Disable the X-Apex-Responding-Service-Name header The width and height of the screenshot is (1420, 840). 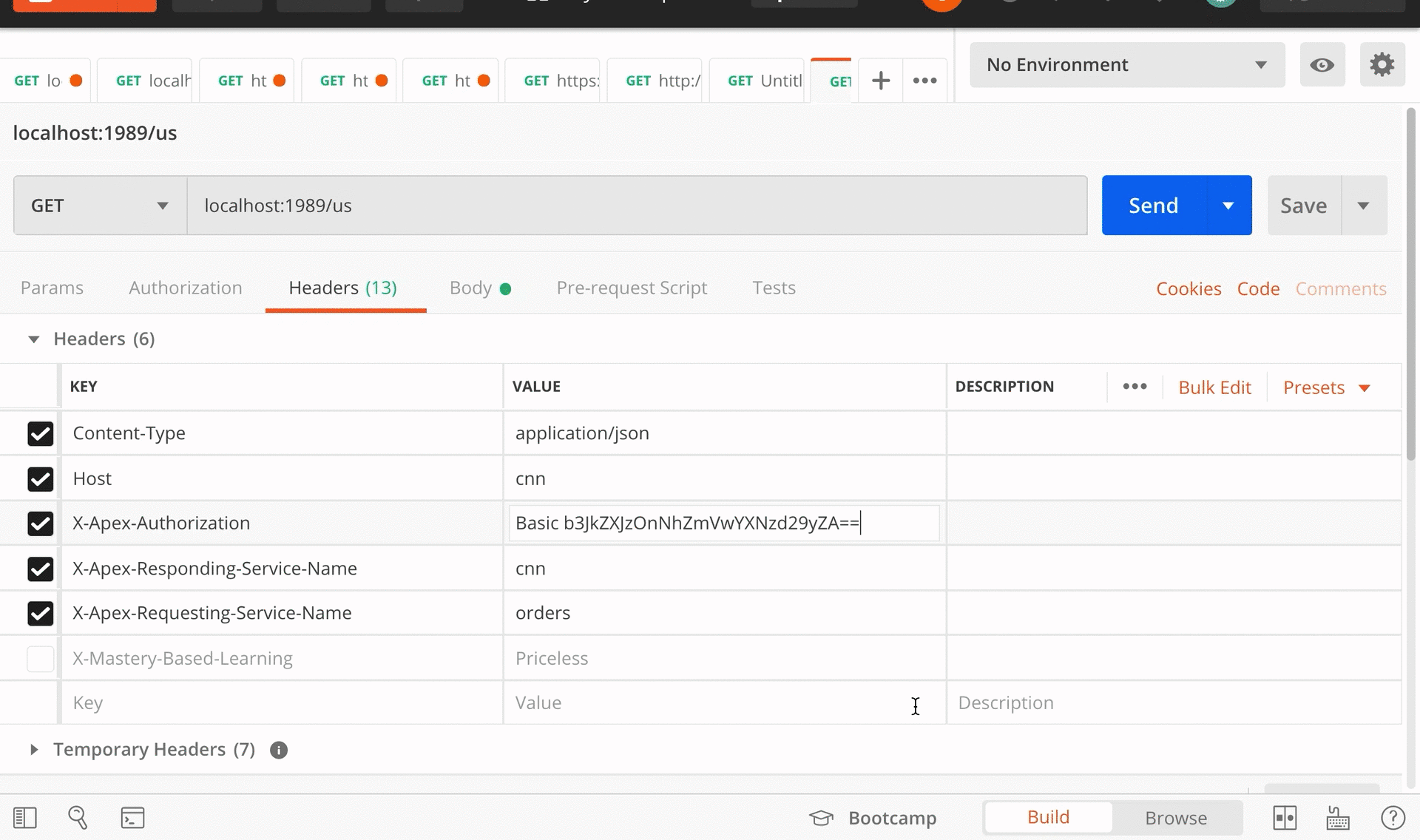click(x=41, y=567)
